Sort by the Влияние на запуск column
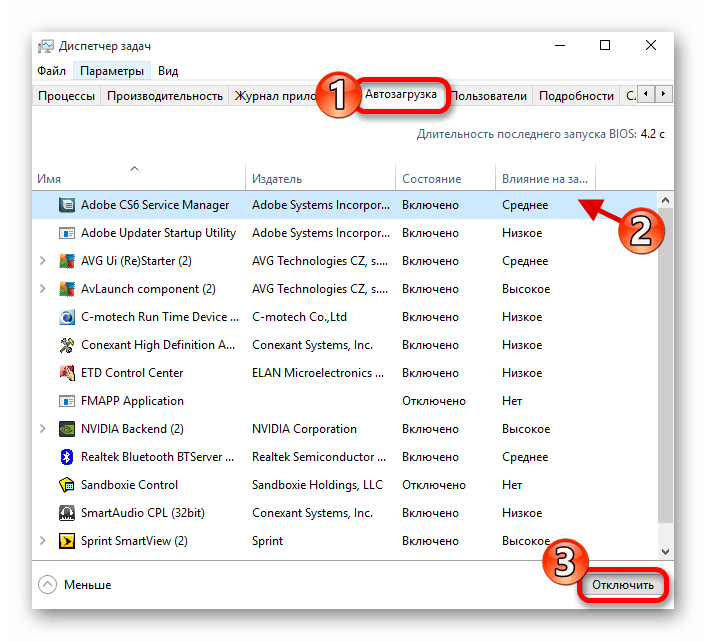Image resolution: width=706 pixels, height=641 pixels. [x=545, y=177]
